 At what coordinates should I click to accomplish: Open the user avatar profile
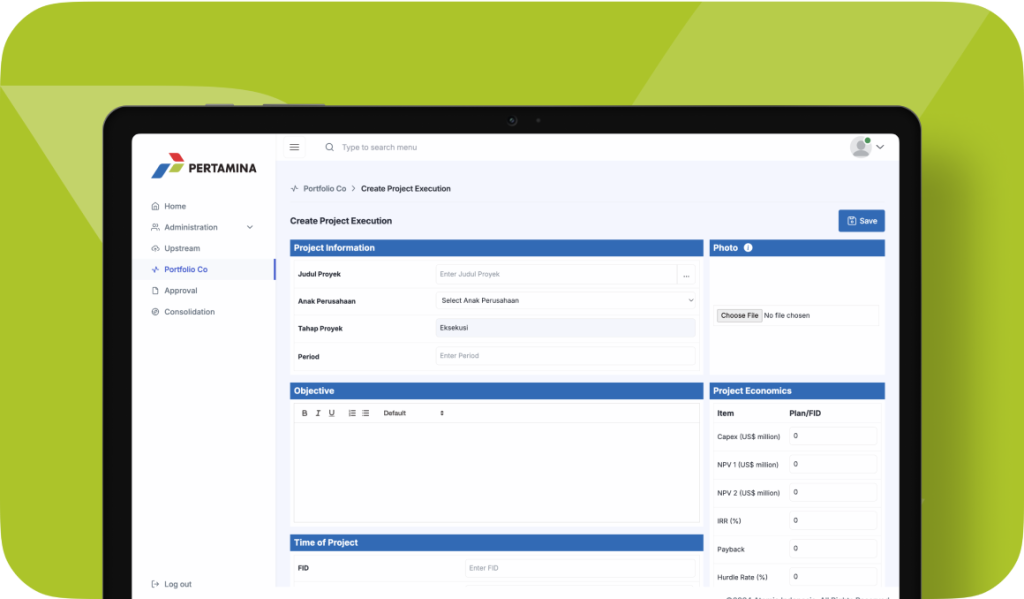(861, 147)
